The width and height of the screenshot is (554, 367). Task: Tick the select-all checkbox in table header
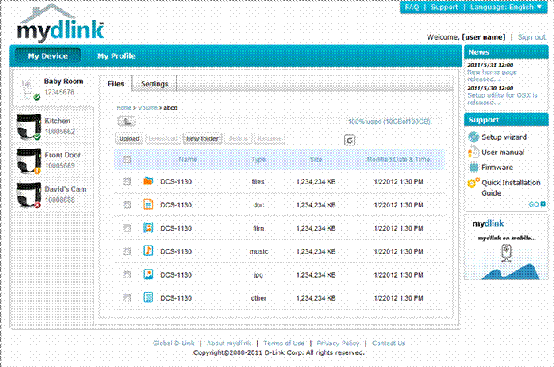click(127, 160)
